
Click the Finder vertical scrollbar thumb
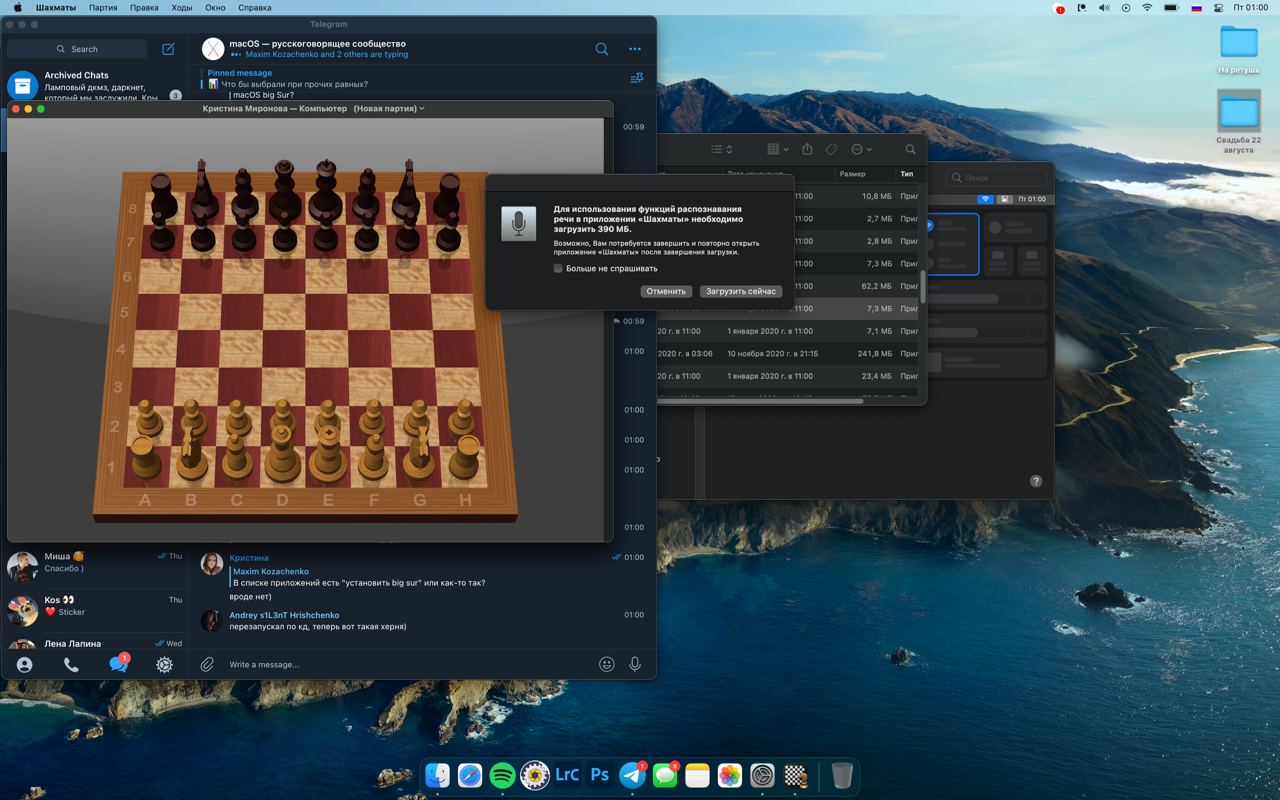point(923,285)
